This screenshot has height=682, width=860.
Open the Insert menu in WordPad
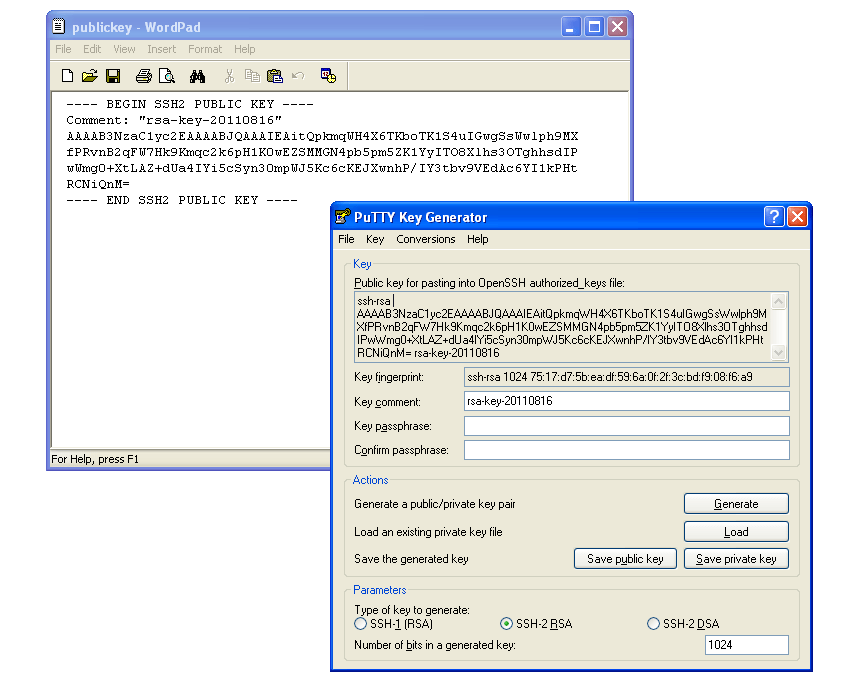[162, 48]
